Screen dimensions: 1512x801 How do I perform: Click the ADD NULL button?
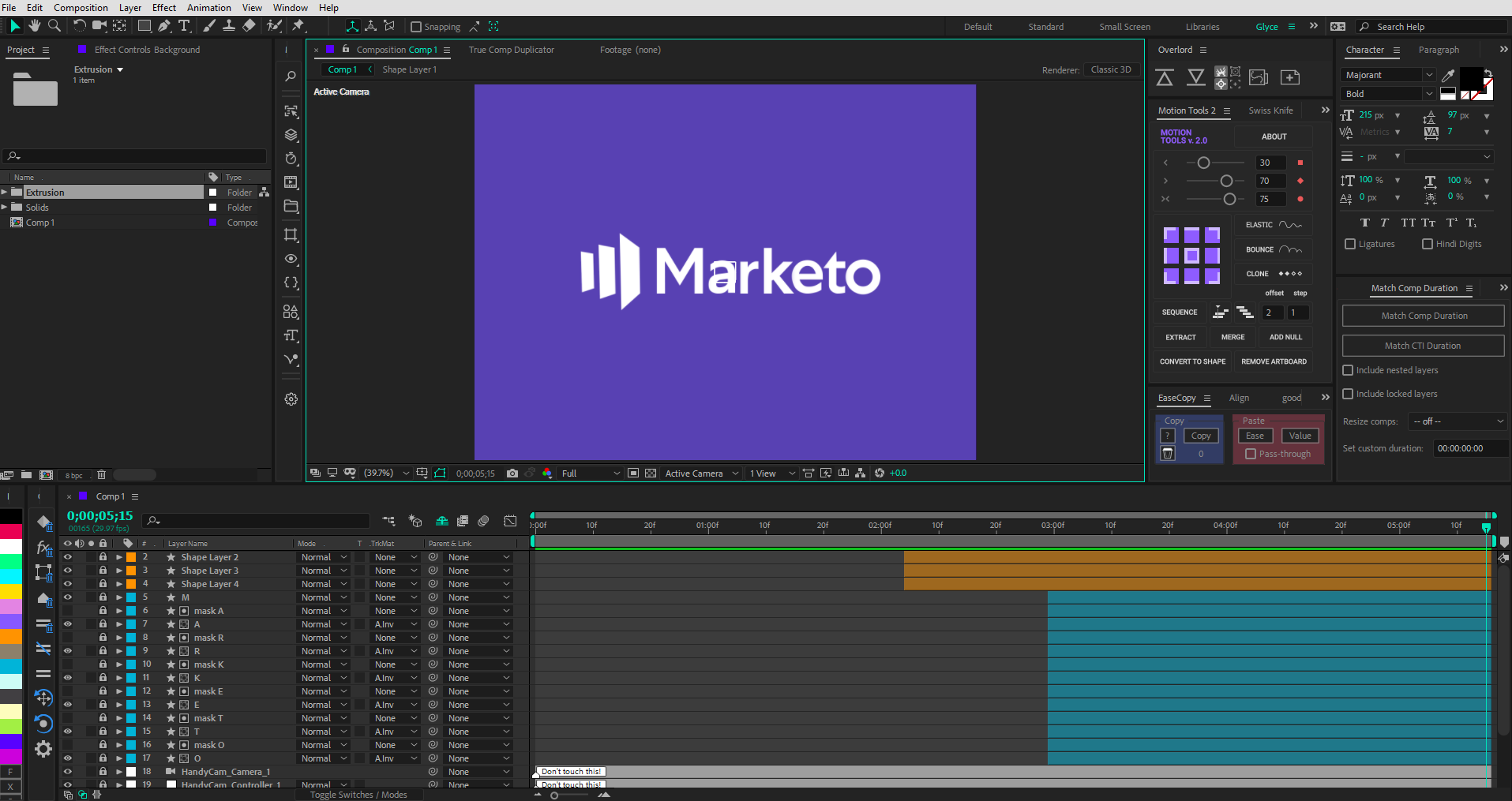pyautogui.click(x=1285, y=337)
